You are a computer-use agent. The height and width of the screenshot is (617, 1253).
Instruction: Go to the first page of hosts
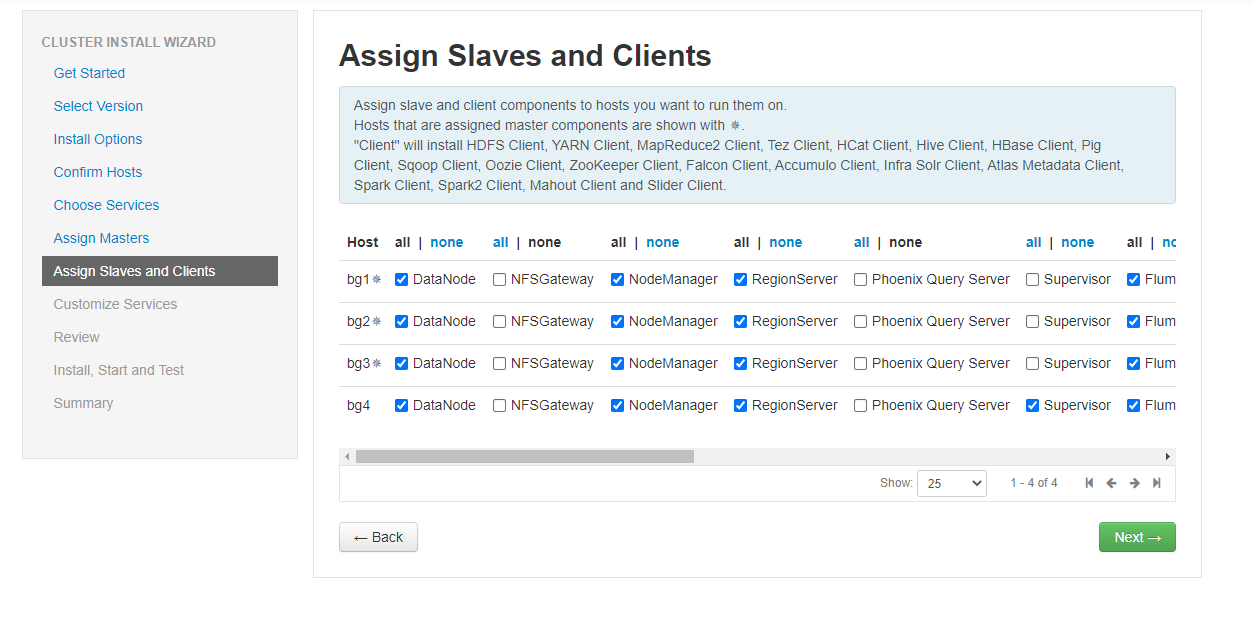(x=1089, y=483)
